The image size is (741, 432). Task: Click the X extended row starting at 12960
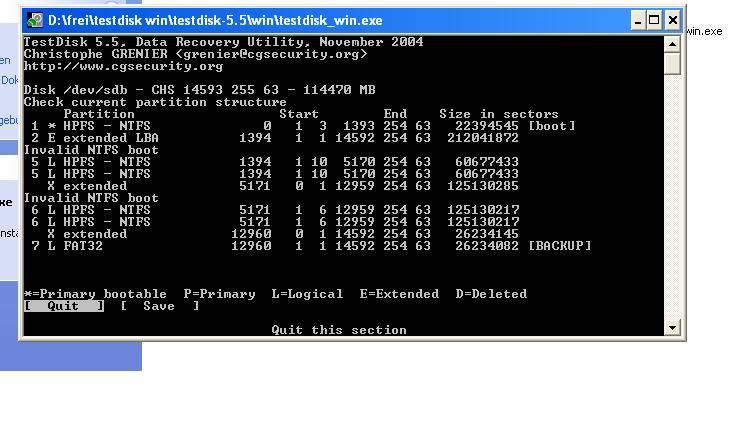click(283, 234)
